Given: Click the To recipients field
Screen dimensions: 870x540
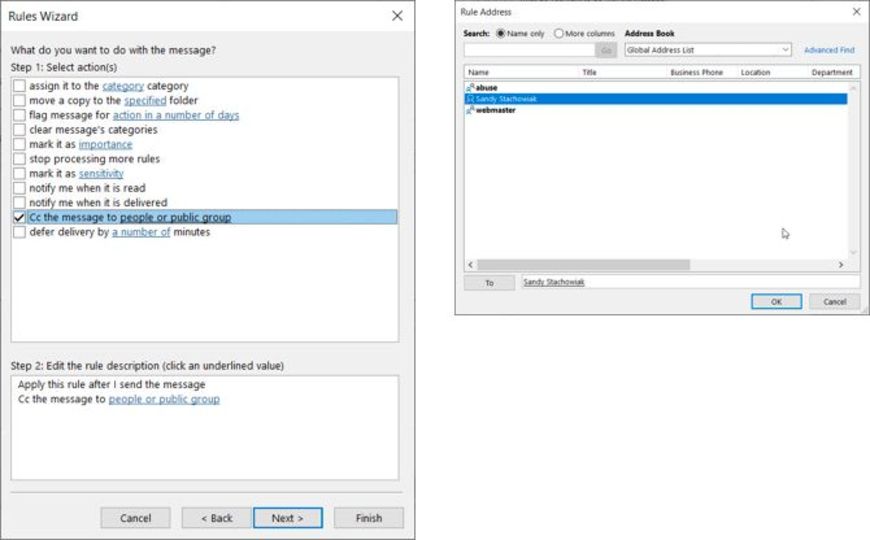Looking at the screenshot, I should (690, 282).
